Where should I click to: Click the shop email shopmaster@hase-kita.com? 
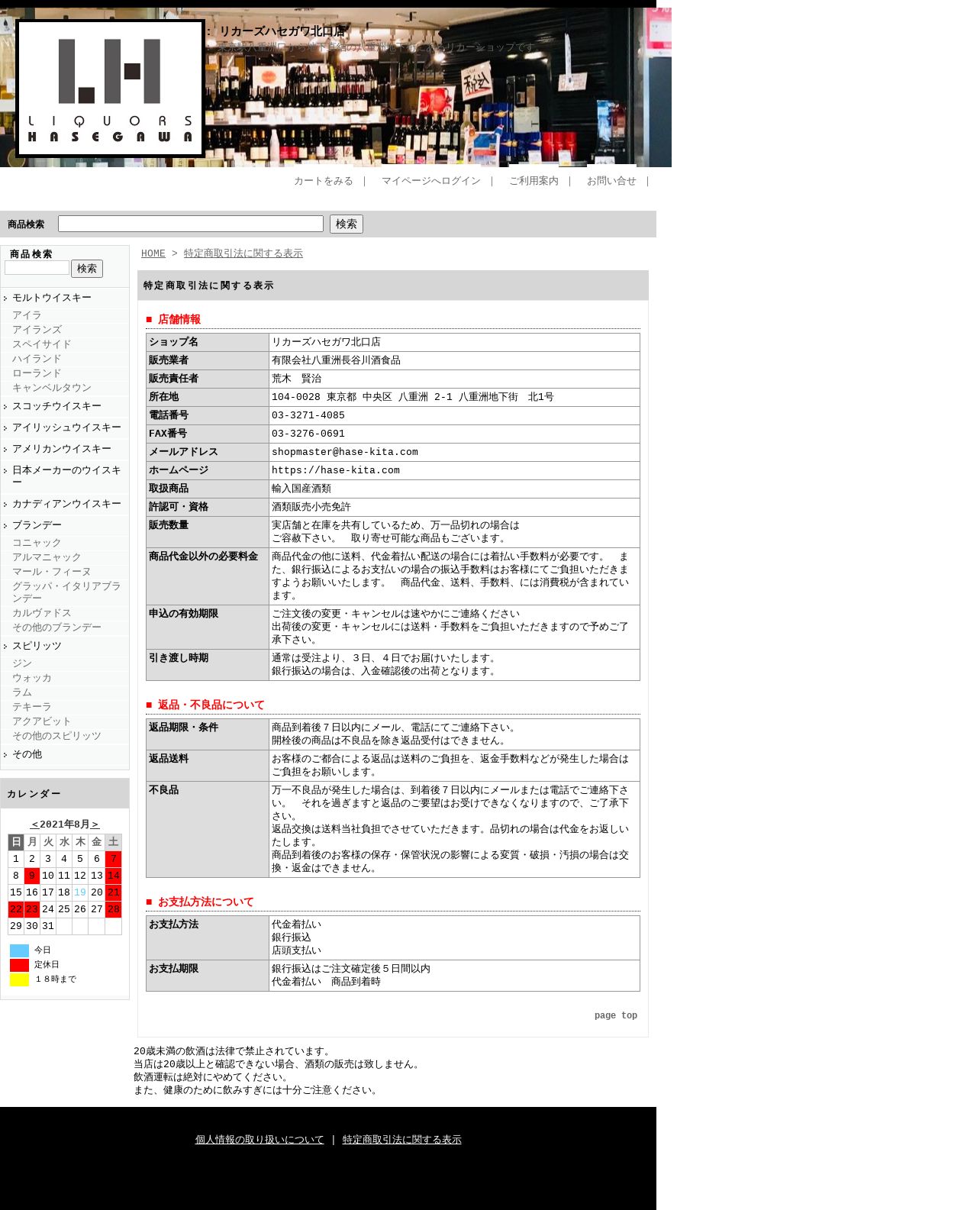pos(345,453)
